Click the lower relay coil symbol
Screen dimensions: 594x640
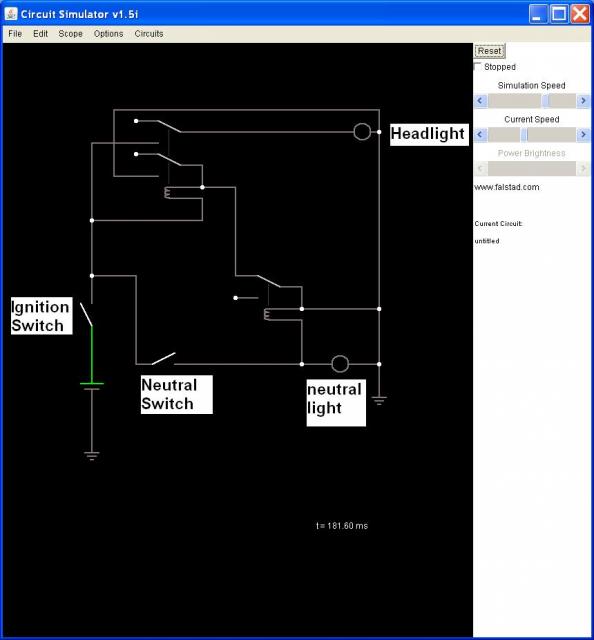267,314
